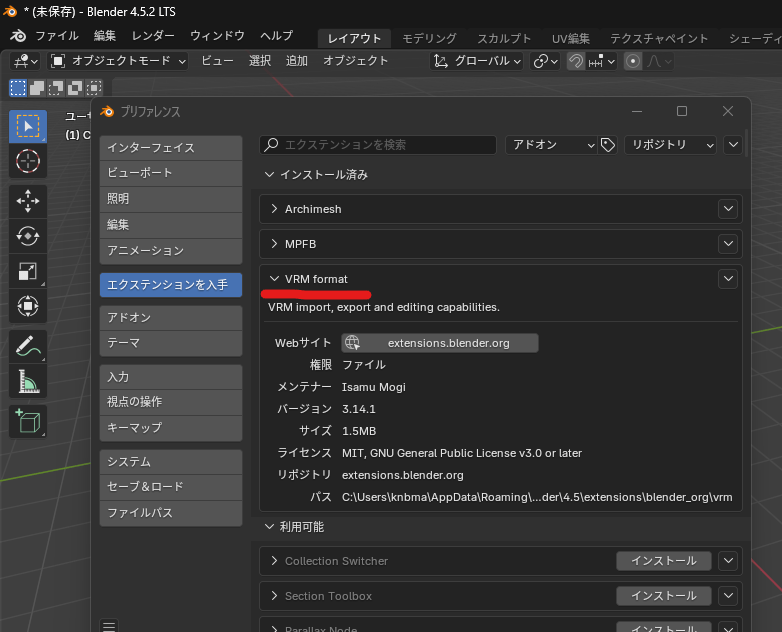Toggle proportional editing in the header
The image size is (782, 632).
(633, 61)
